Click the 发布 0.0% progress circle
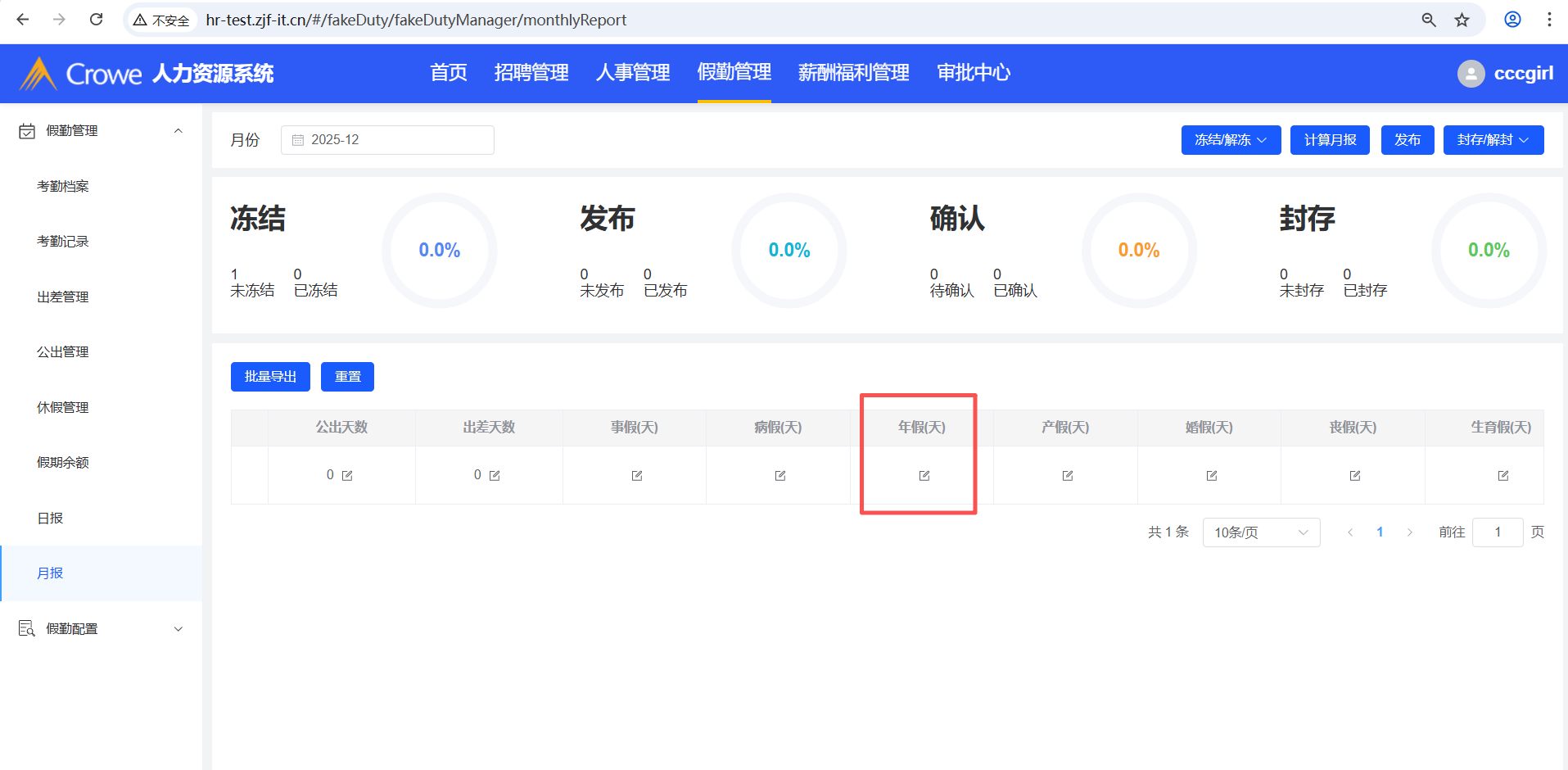Image resolution: width=1568 pixels, height=770 pixels. [x=789, y=251]
